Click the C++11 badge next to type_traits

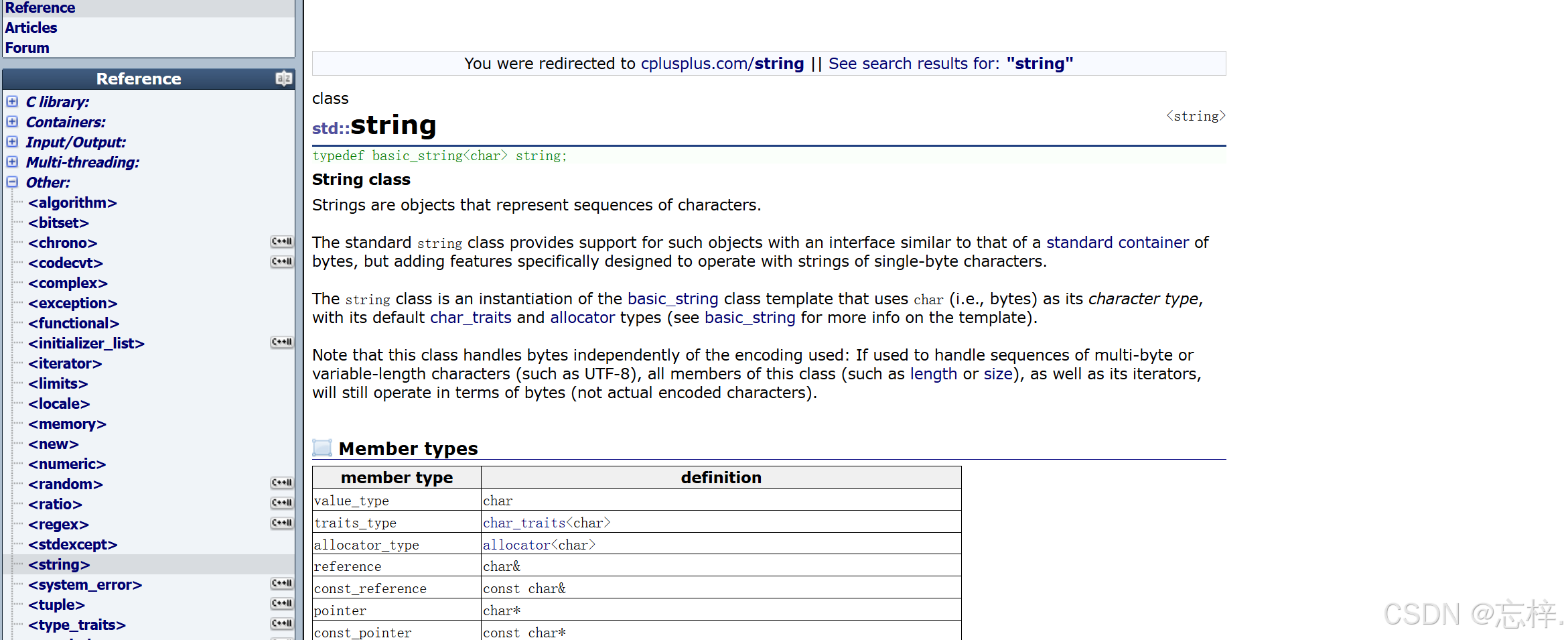pos(282,624)
